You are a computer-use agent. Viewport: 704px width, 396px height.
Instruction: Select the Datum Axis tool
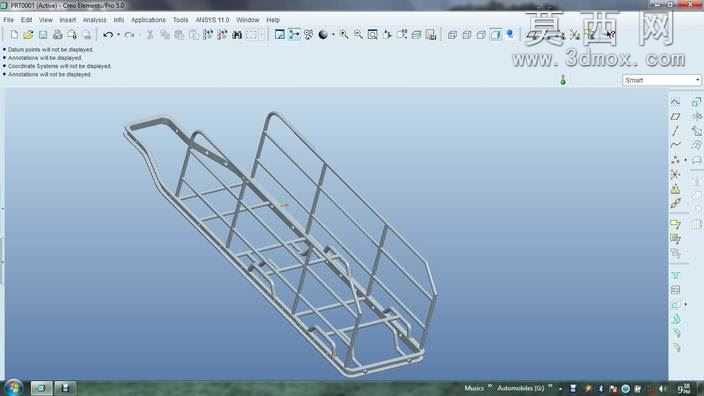click(675, 131)
